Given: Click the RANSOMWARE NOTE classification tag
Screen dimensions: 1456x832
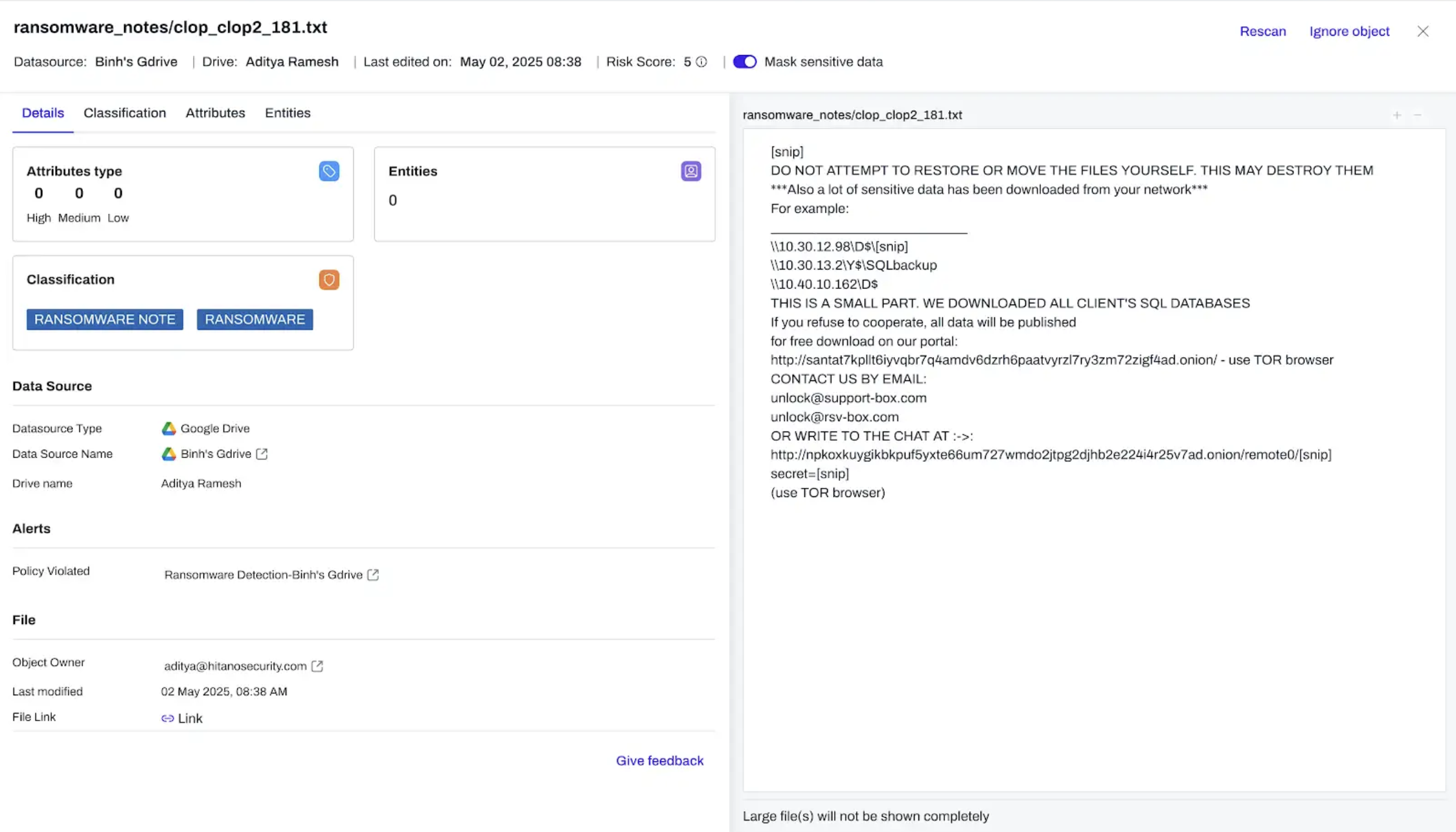Looking at the screenshot, I should click(x=105, y=319).
